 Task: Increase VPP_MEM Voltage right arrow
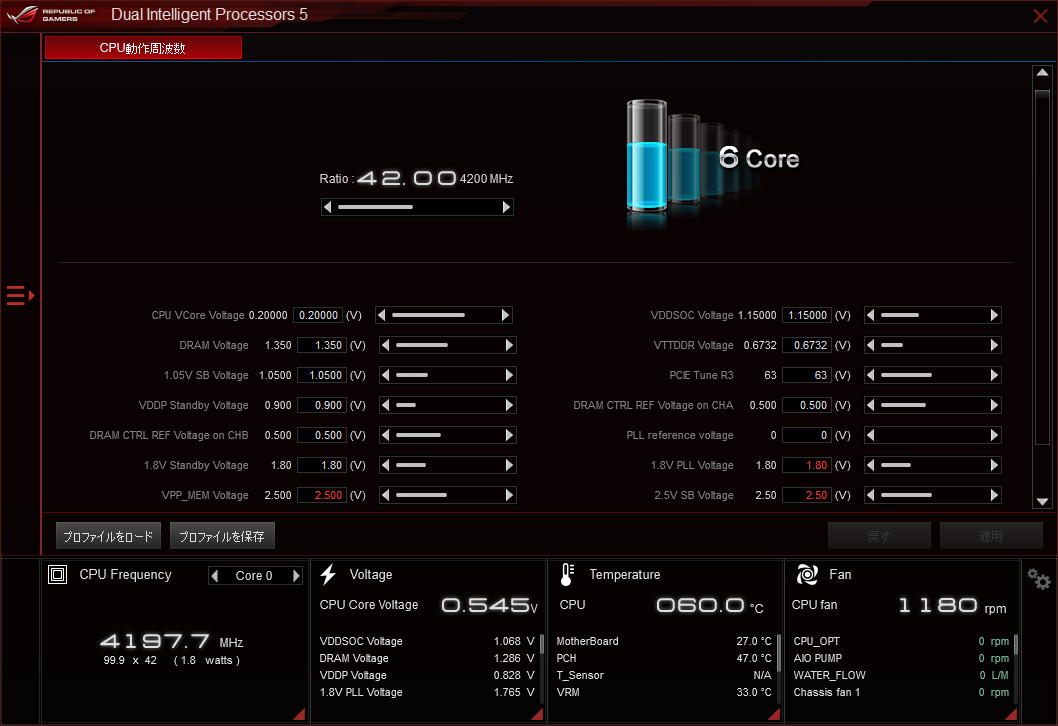(509, 495)
